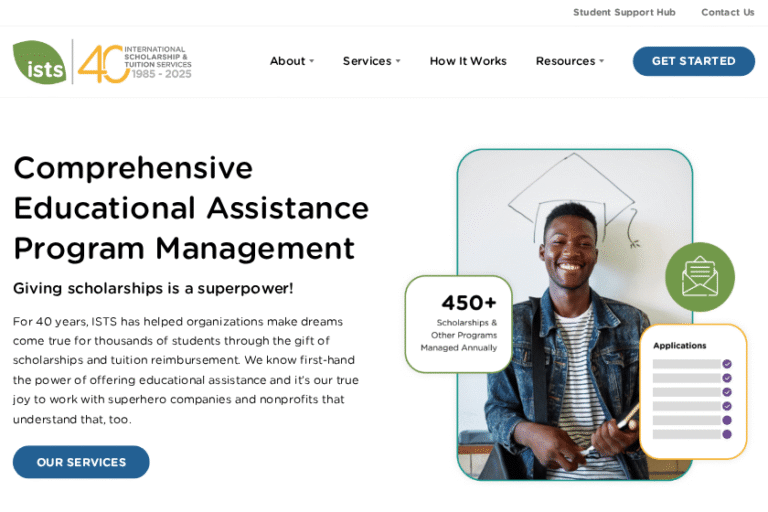Click the first checkmark in Applications list
The width and height of the screenshot is (768, 512).
[727, 364]
